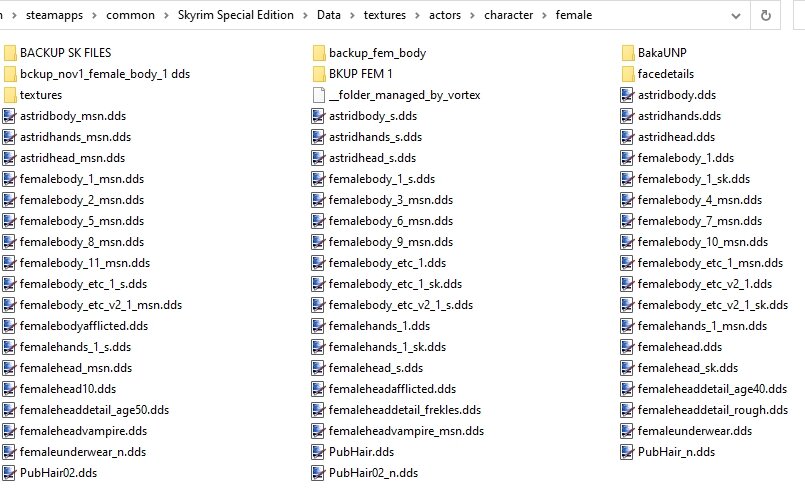Viewport: 805px width, 491px height.
Task: Navigate to character breadcrumb segment
Action: coord(508,15)
